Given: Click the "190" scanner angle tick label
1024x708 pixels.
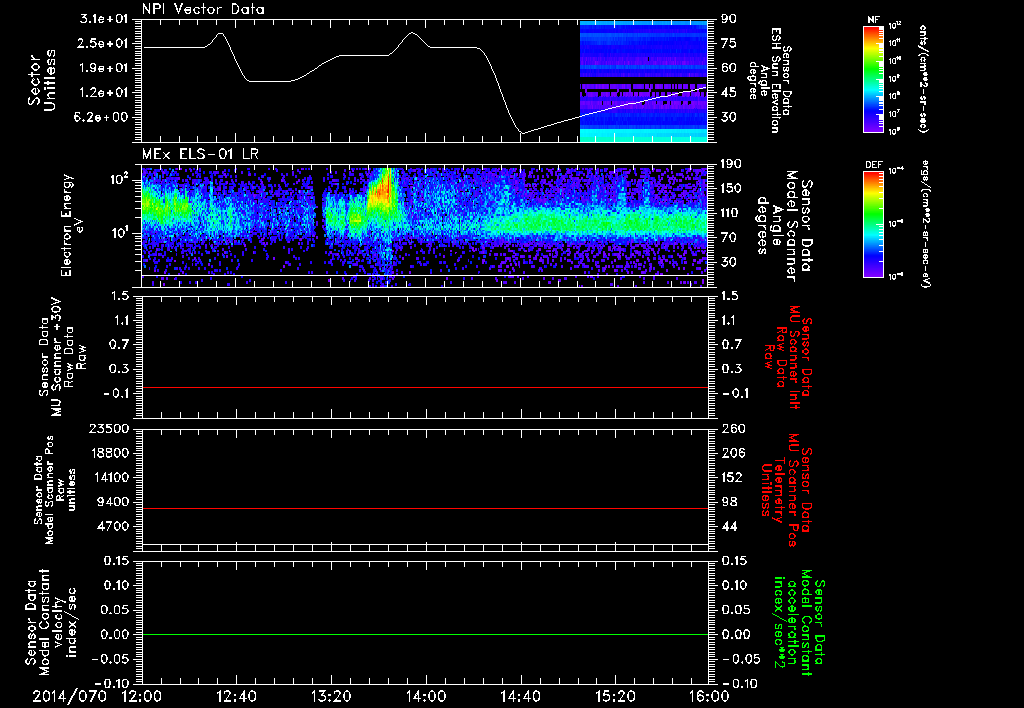Looking at the screenshot, I should point(731,164).
